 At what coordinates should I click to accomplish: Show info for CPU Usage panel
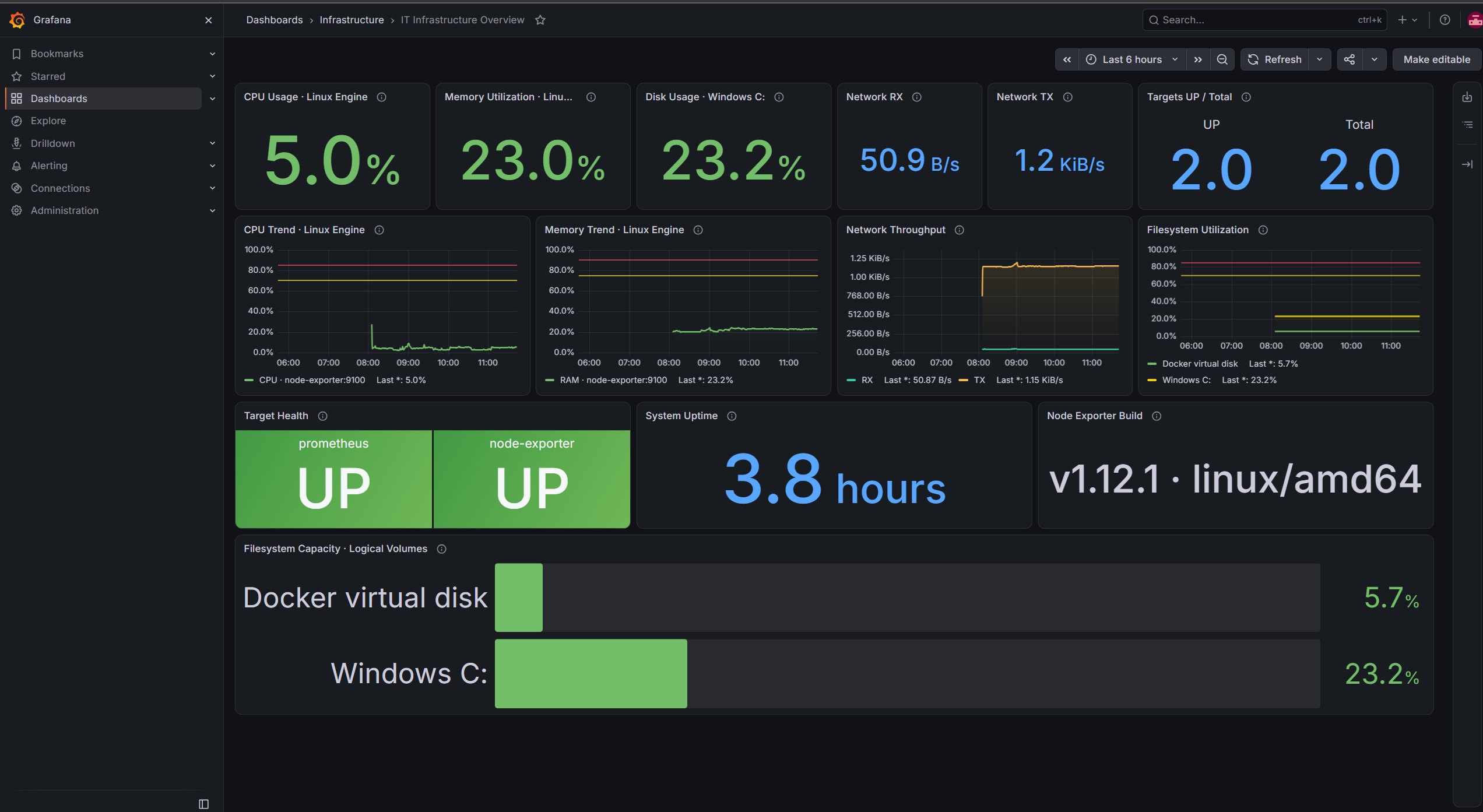click(382, 97)
